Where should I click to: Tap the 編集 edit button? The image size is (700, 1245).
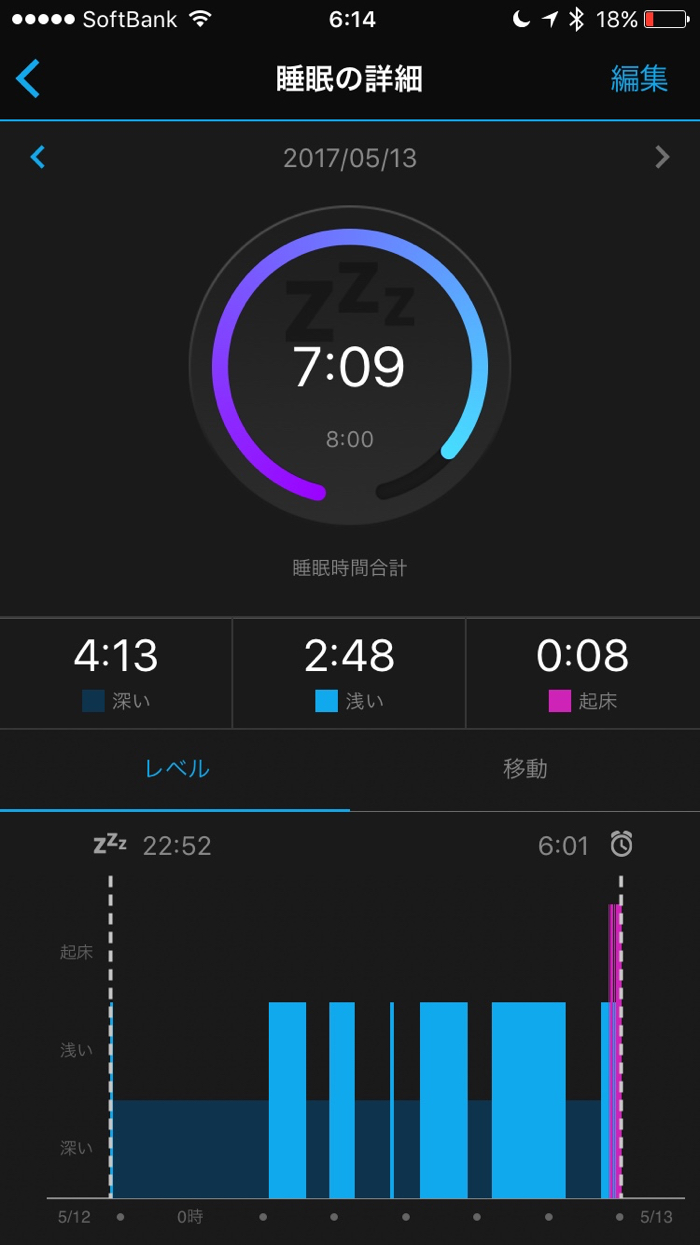[x=639, y=79]
